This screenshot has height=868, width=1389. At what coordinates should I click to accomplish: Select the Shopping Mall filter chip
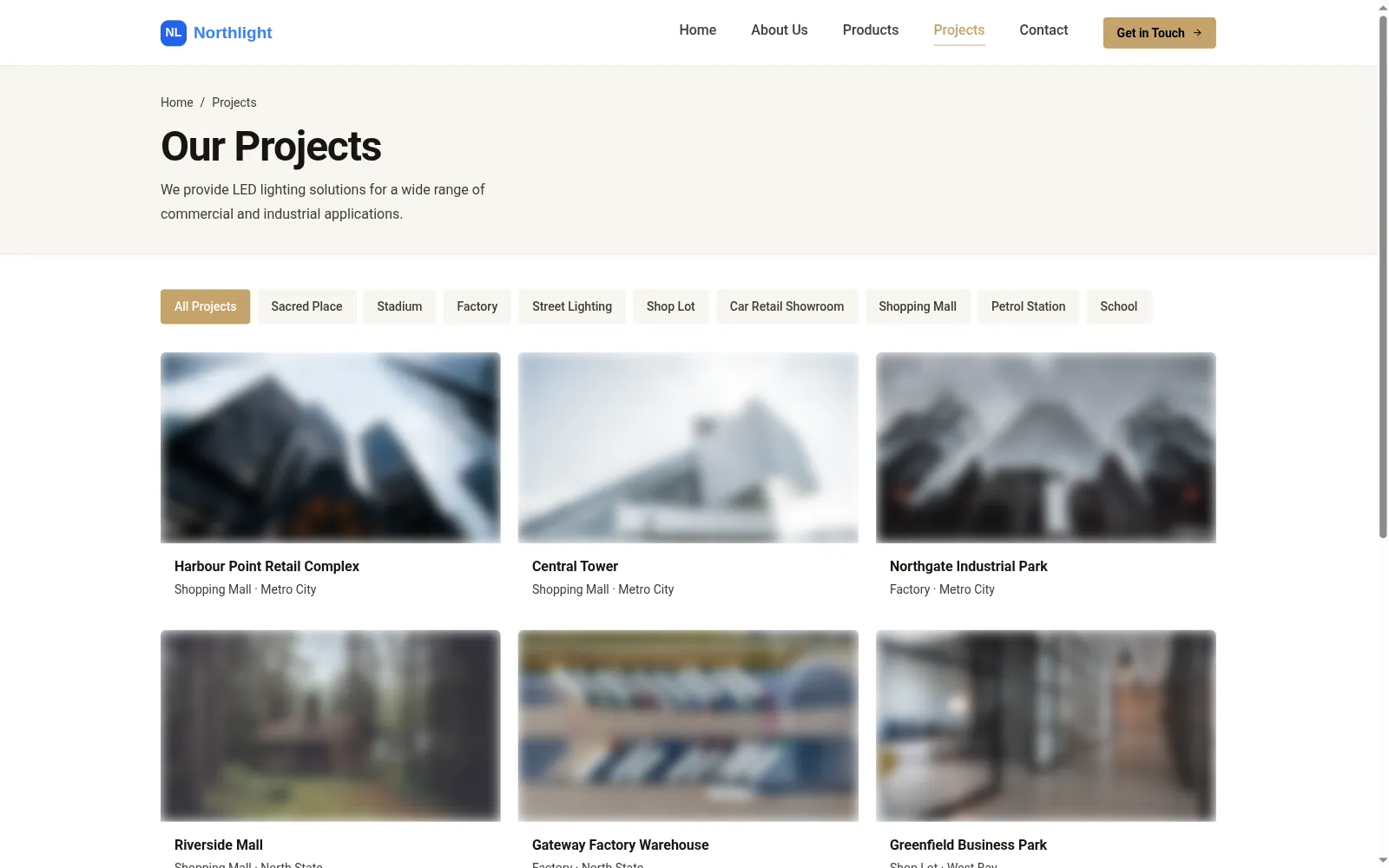point(918,306)
